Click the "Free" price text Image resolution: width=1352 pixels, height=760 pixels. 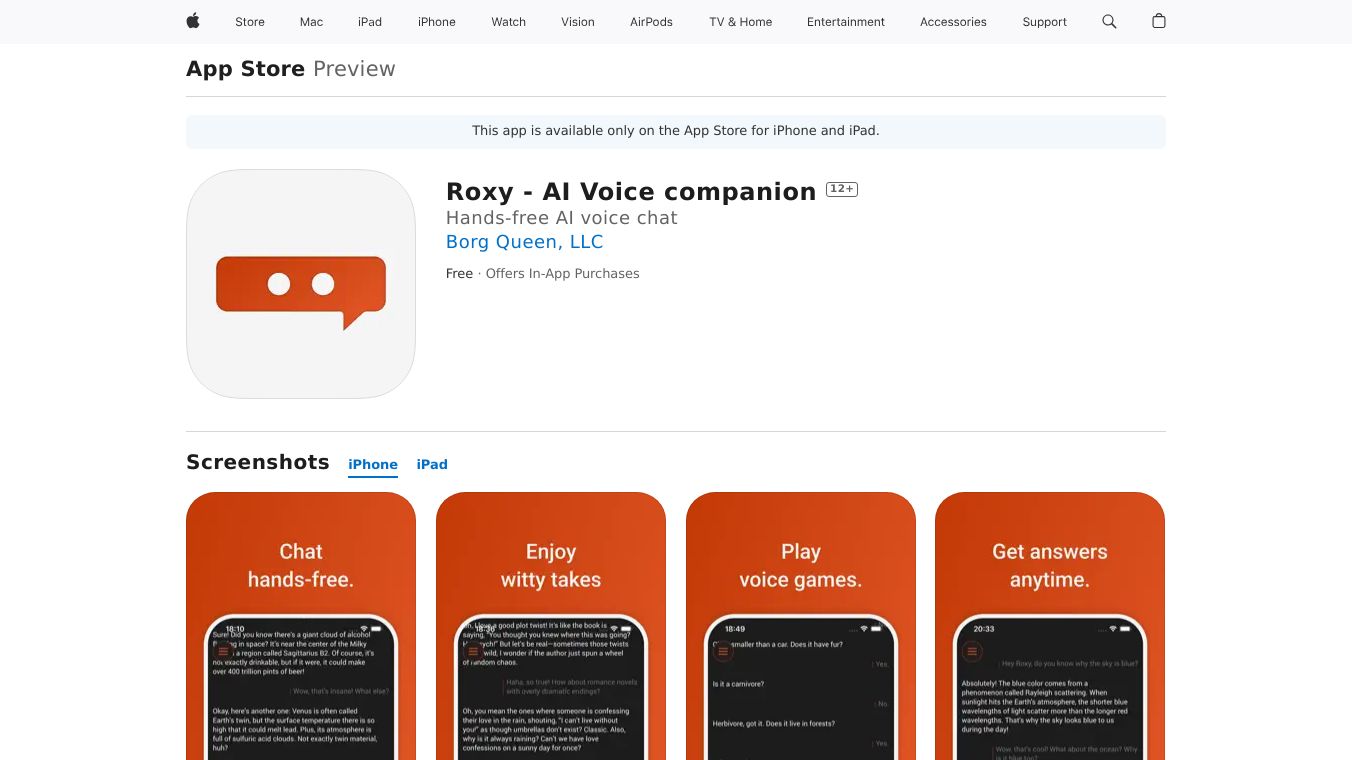tap(459, 274)
